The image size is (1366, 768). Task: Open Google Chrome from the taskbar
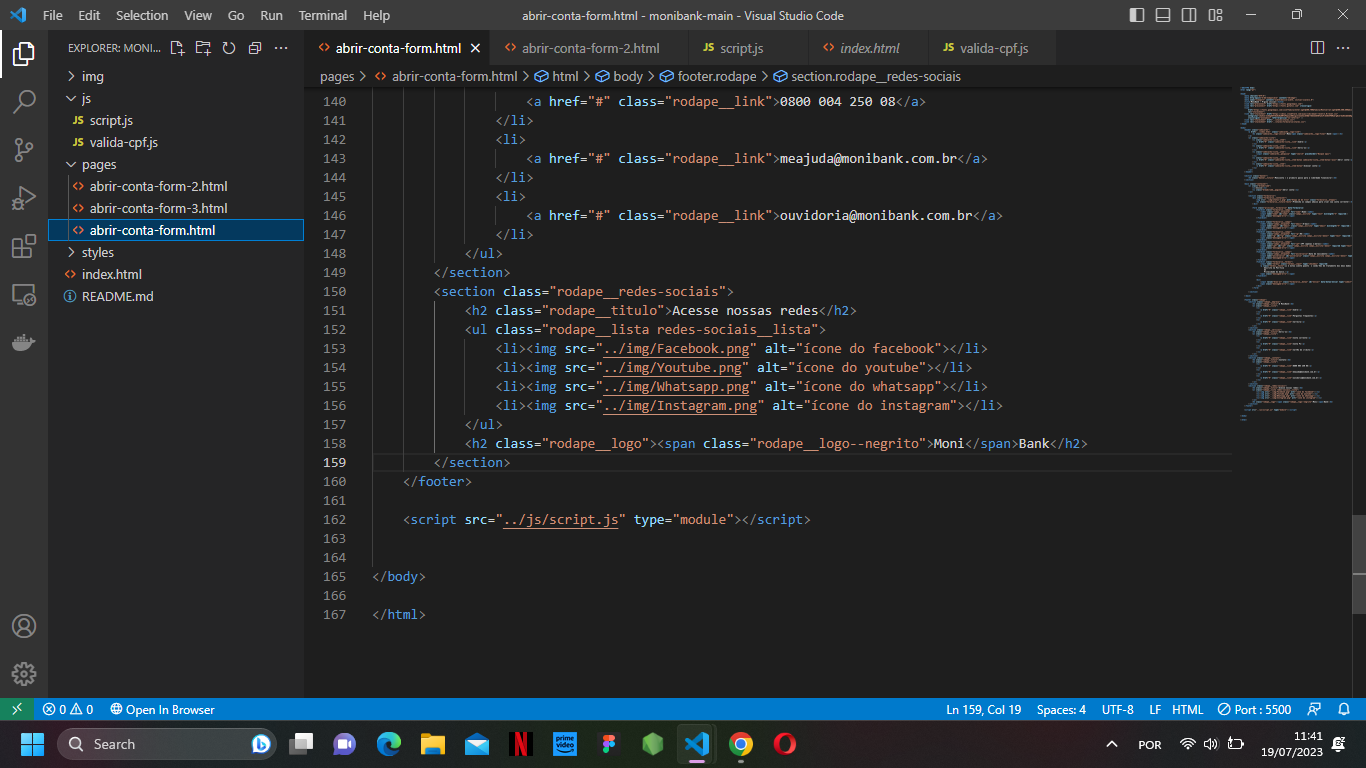(740, 744)
